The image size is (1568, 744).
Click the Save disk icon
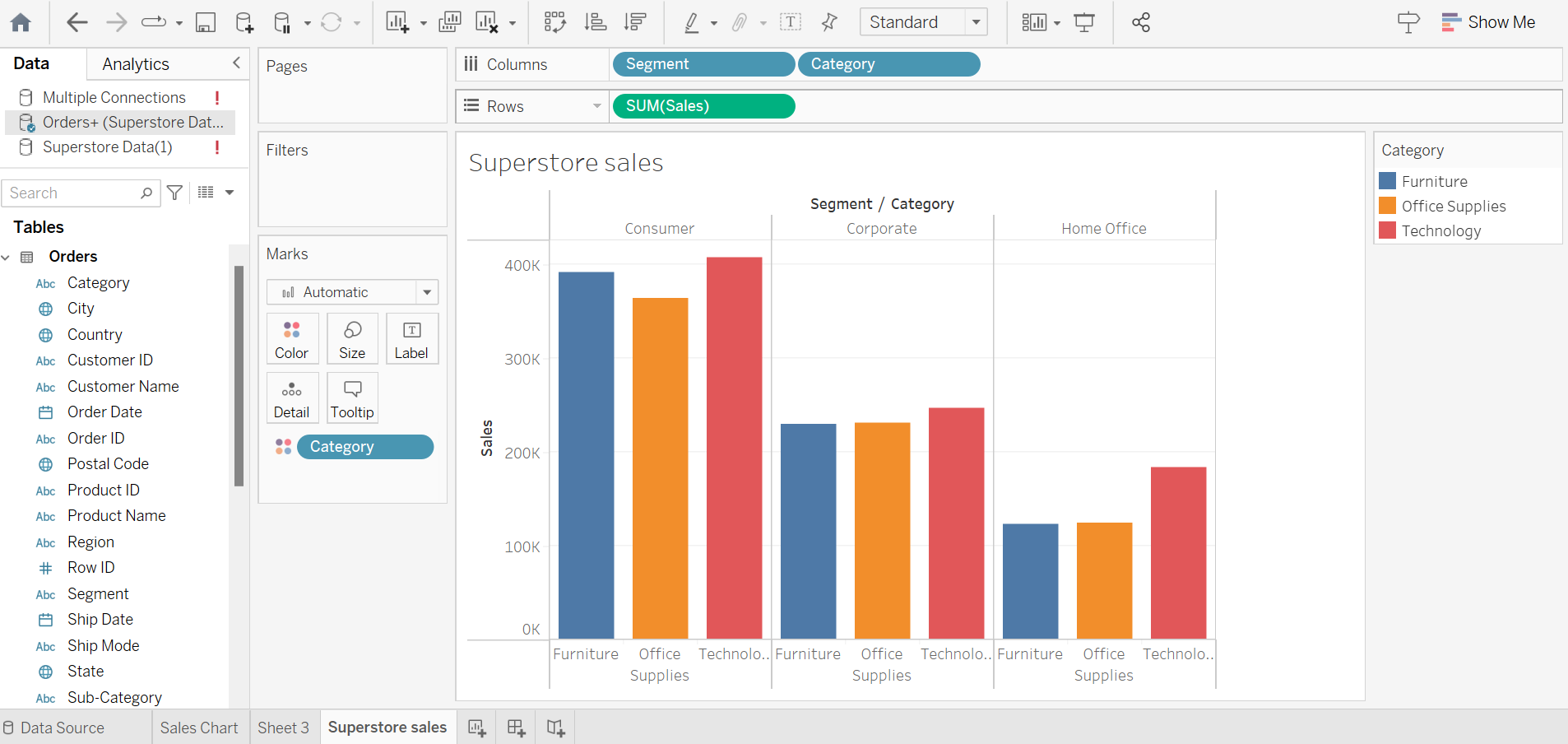(x=205, y=22)
